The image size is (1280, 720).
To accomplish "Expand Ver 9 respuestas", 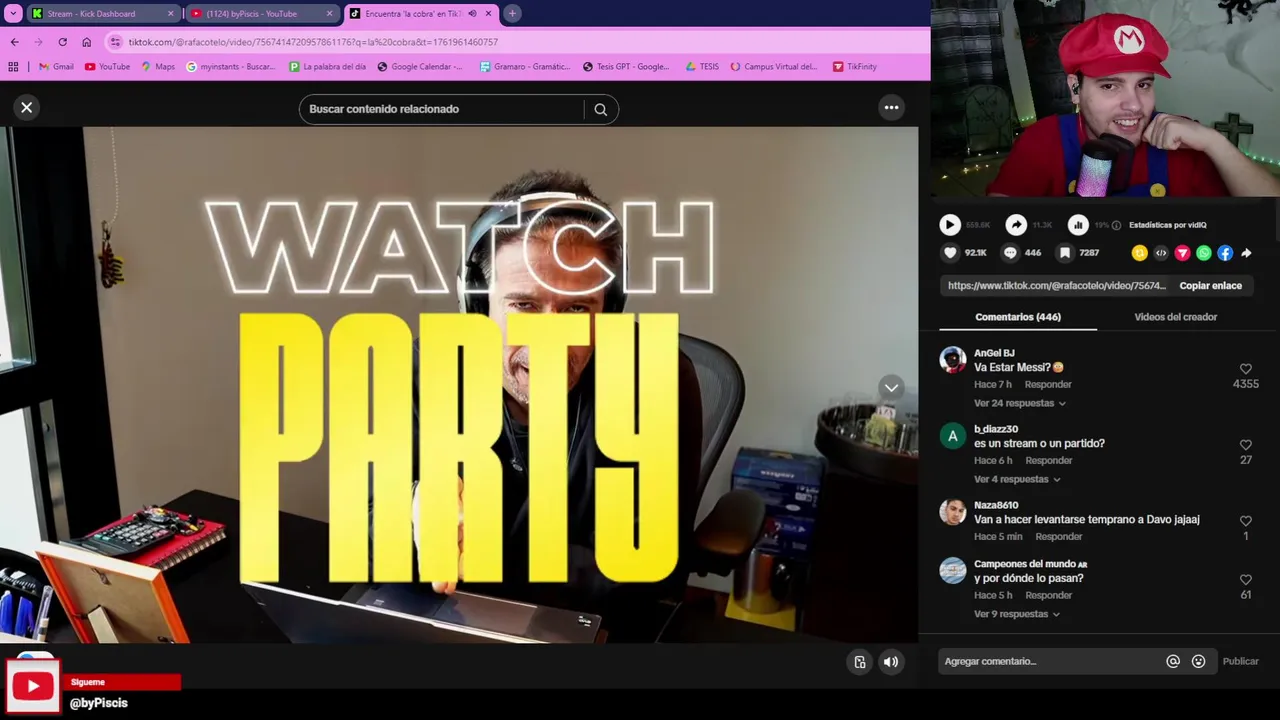I will [1017, 614].
